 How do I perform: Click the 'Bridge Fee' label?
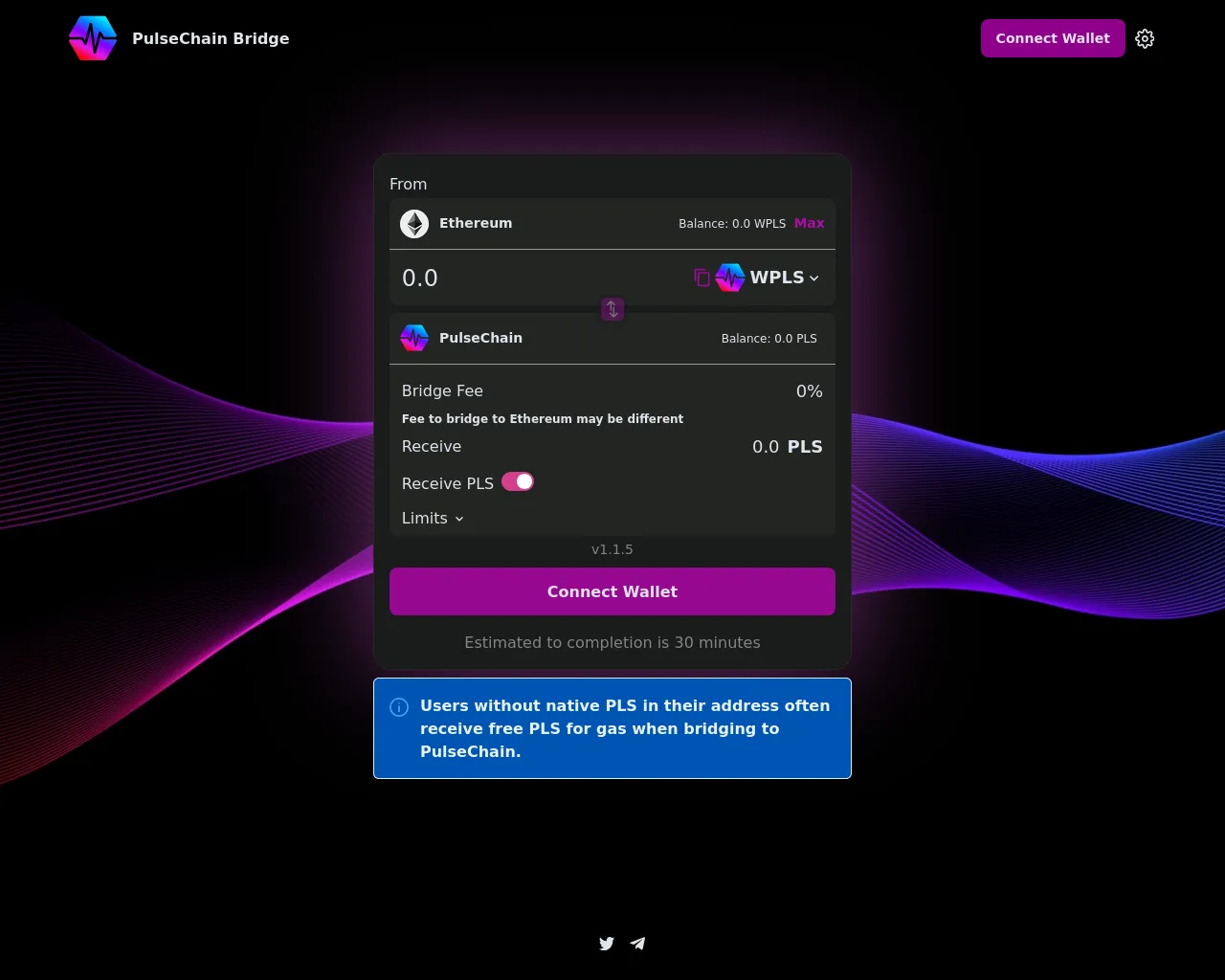point(442,390)
